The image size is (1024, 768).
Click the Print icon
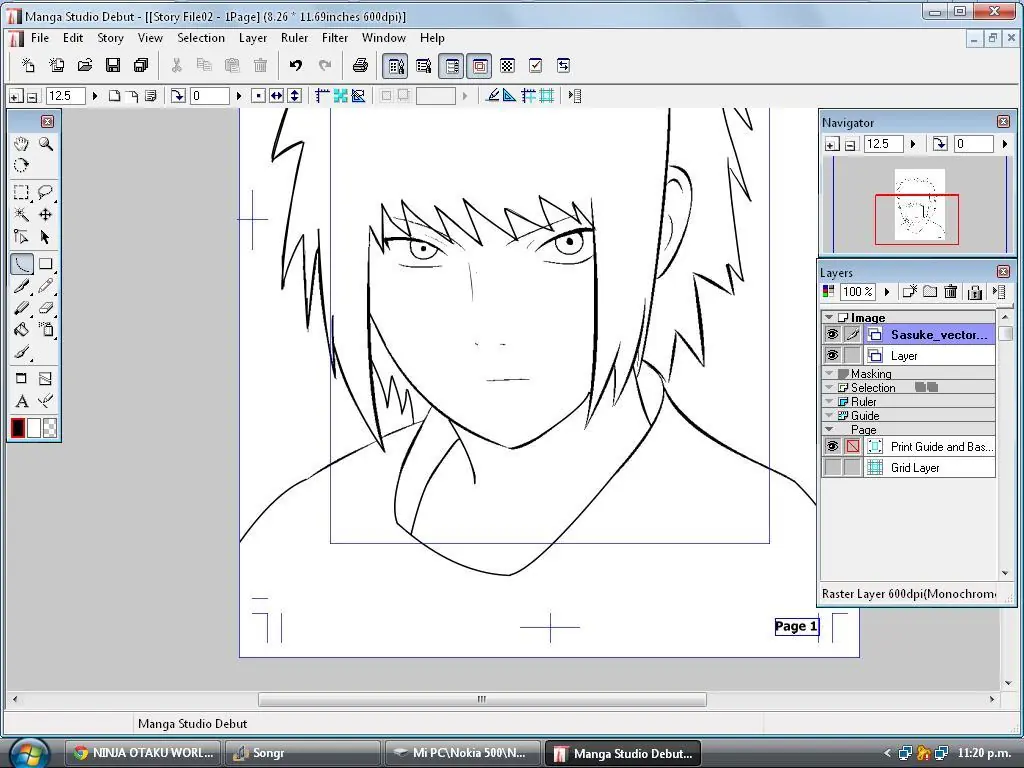[360, 65]
